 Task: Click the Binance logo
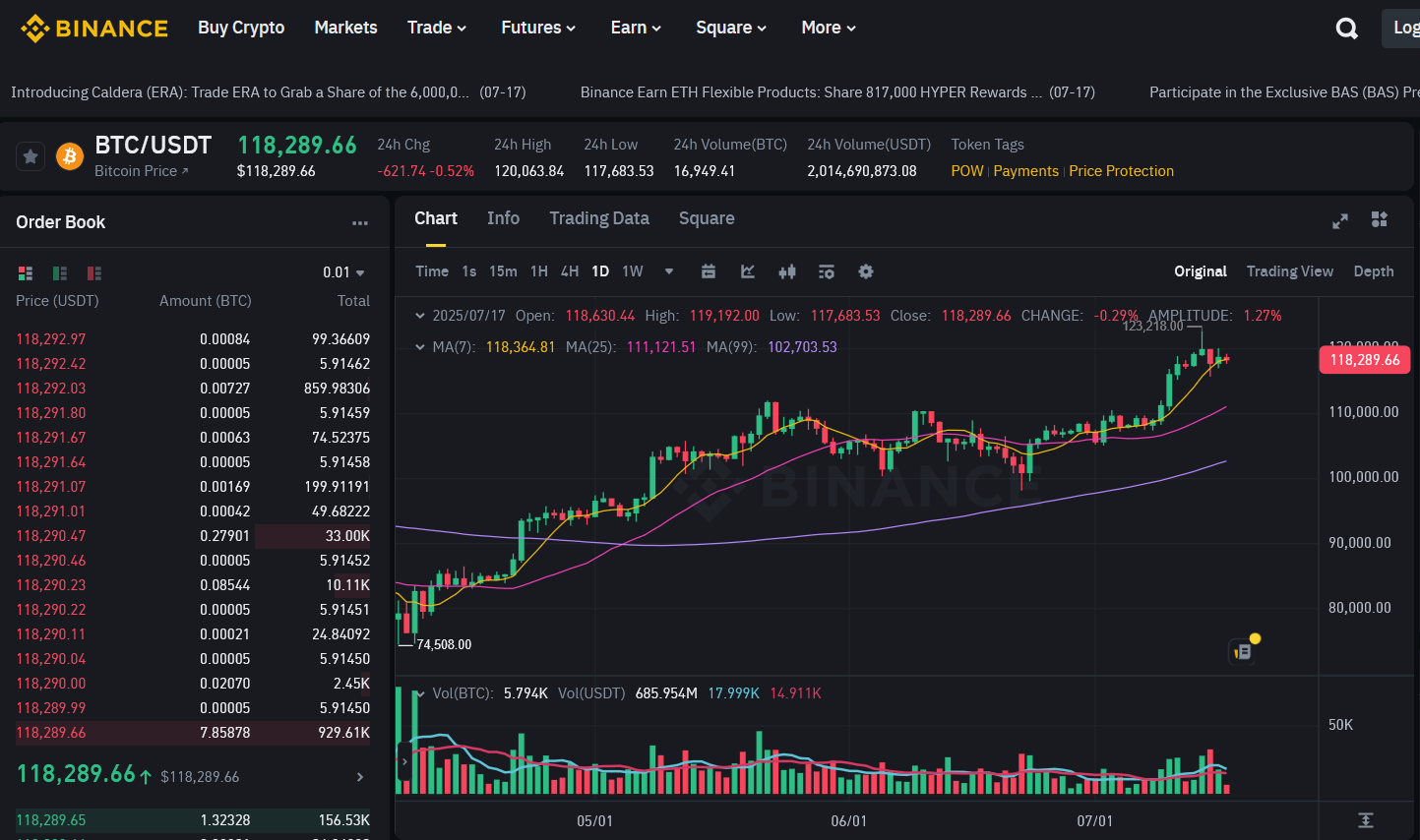94,29
